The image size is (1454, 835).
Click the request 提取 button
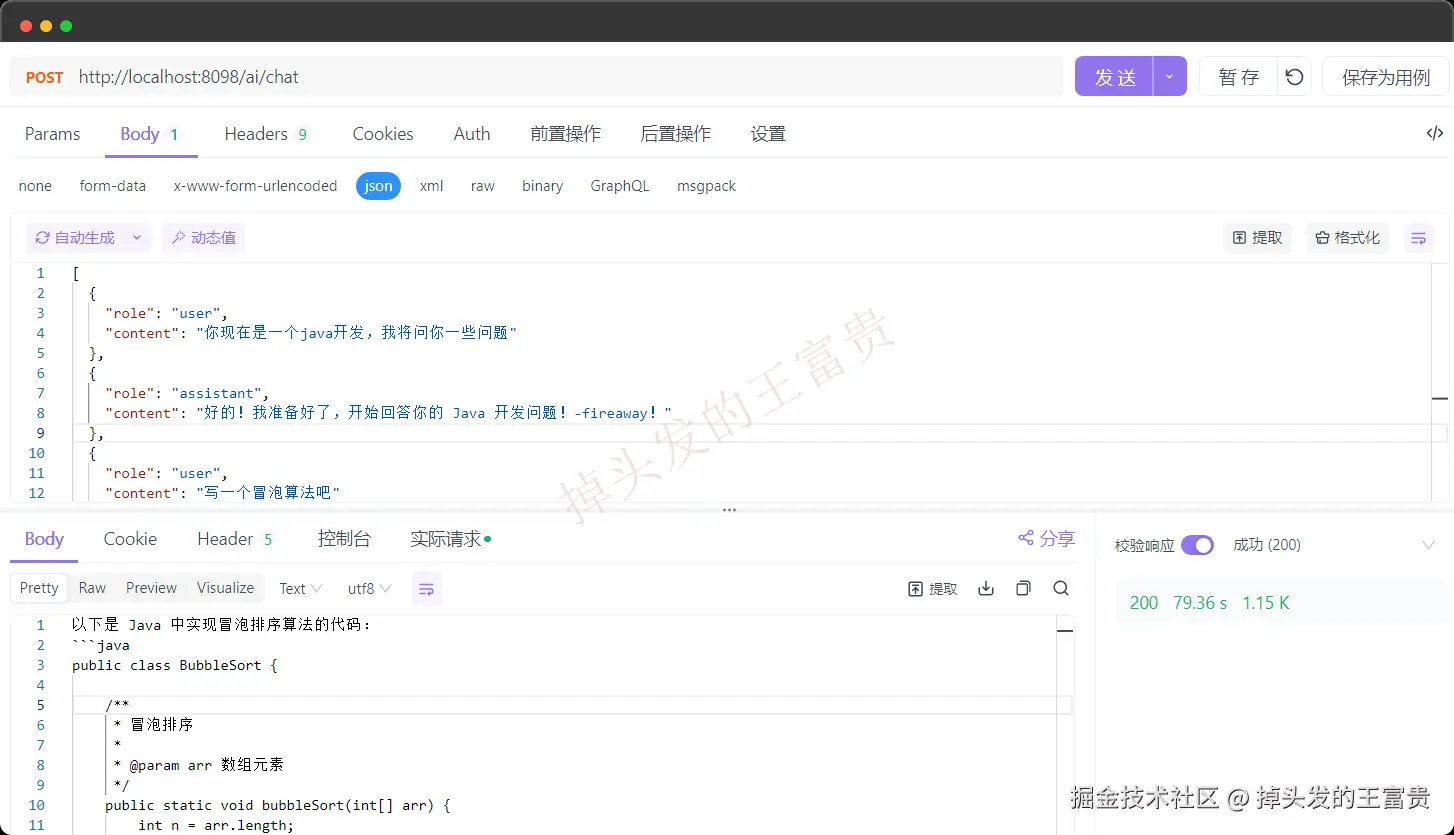point(1258,238)
